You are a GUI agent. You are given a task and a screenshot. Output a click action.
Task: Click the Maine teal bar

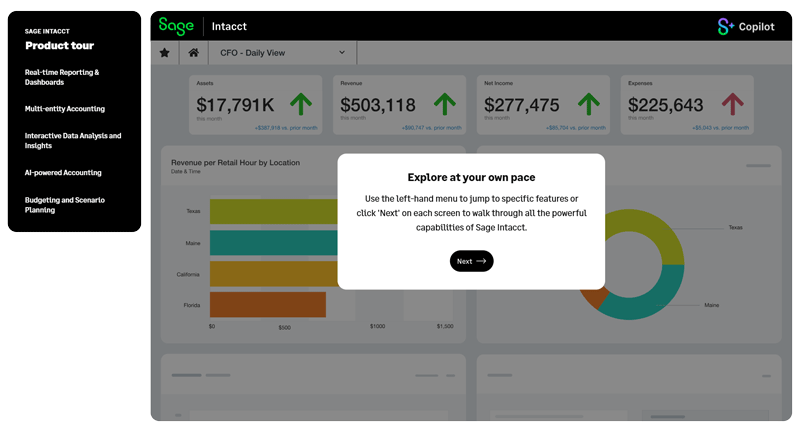tap(273, 243)
